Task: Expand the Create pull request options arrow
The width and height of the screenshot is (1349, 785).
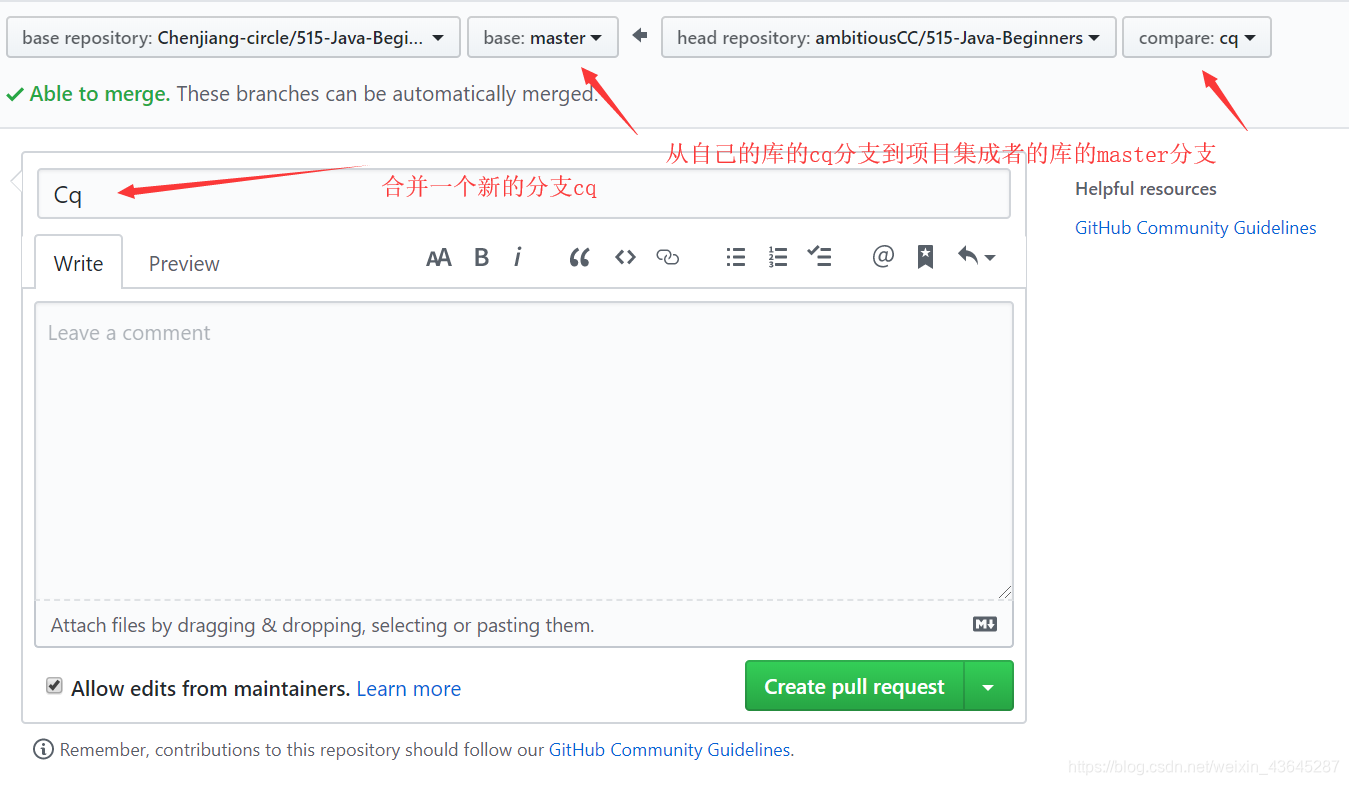Action: click(989, 686)
